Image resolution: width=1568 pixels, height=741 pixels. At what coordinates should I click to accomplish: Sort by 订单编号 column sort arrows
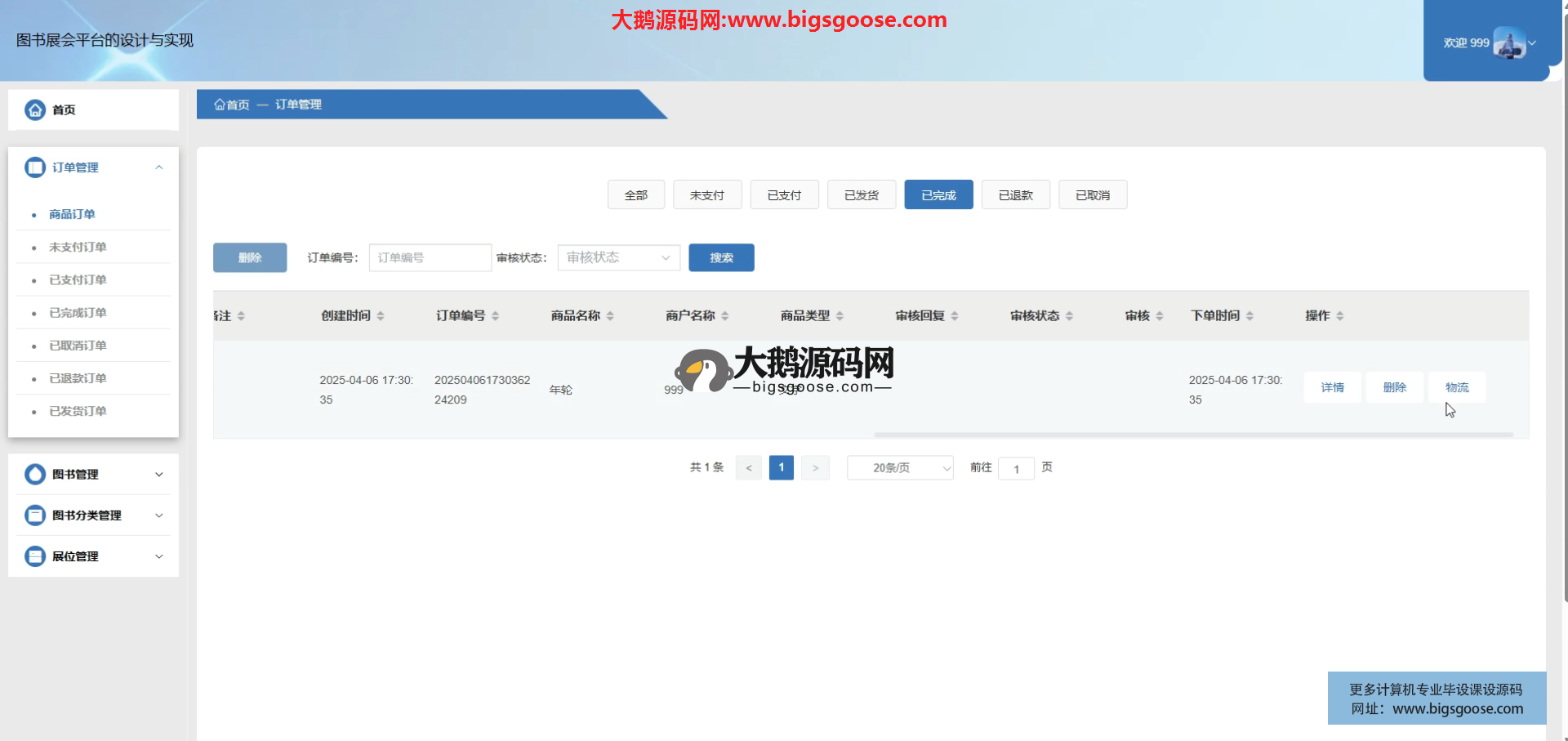pyautogui.click(x=496, y=316)
